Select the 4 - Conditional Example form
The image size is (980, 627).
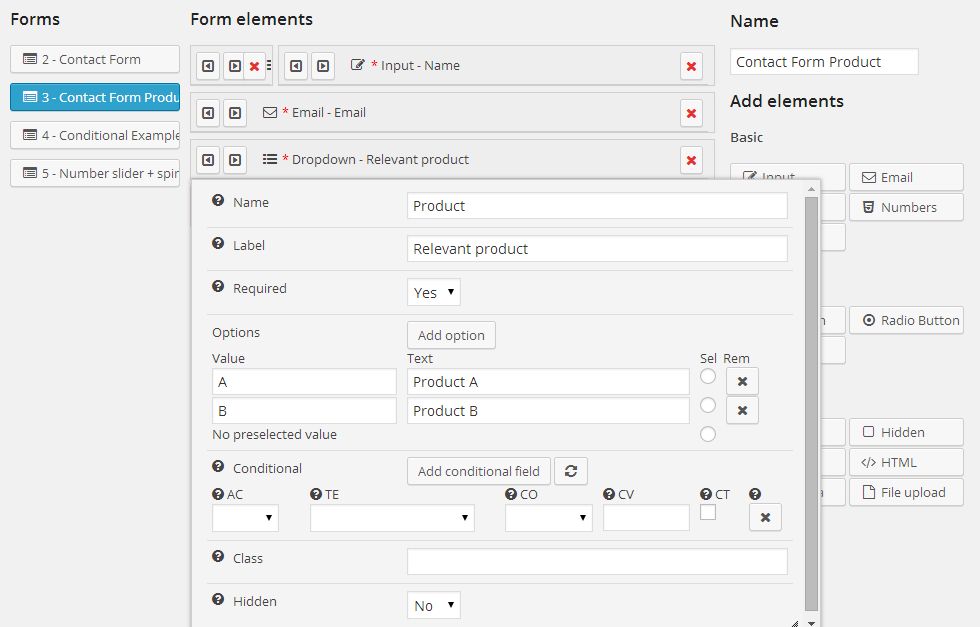95,135
